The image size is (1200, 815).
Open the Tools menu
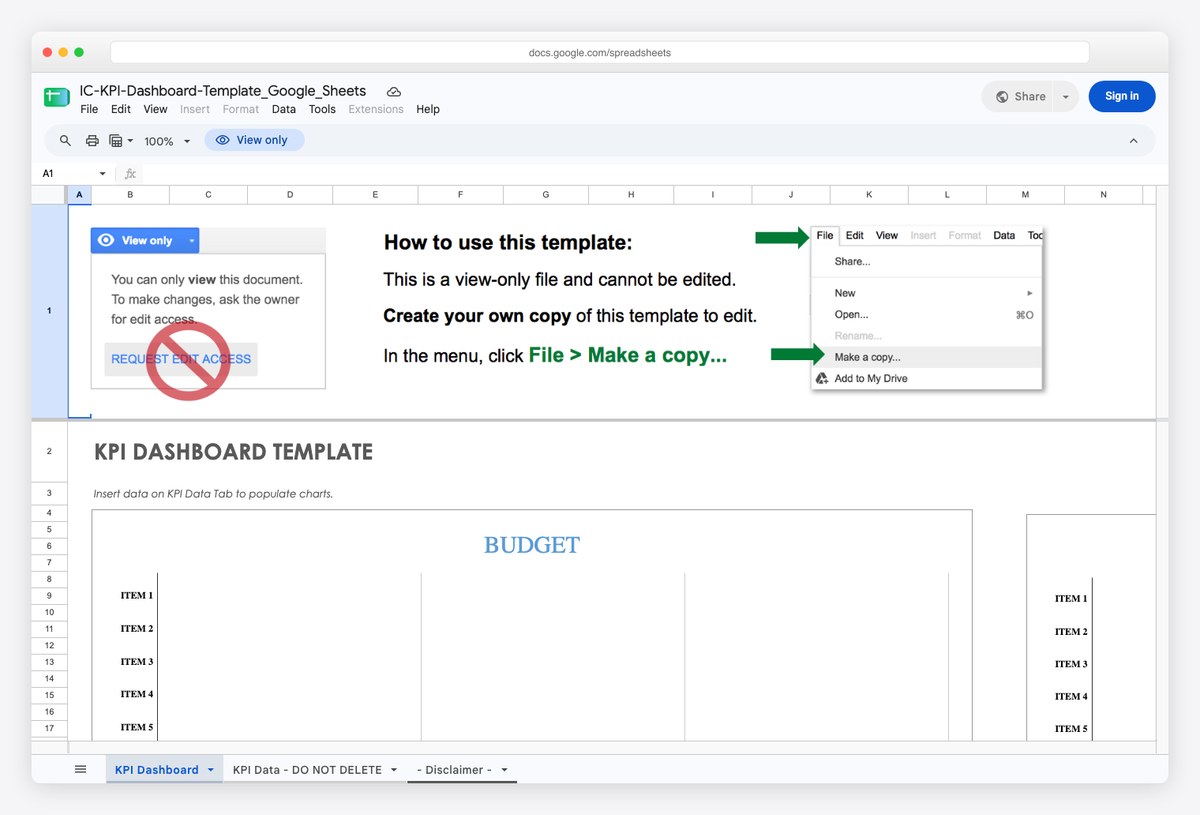(x=322, y=109)
